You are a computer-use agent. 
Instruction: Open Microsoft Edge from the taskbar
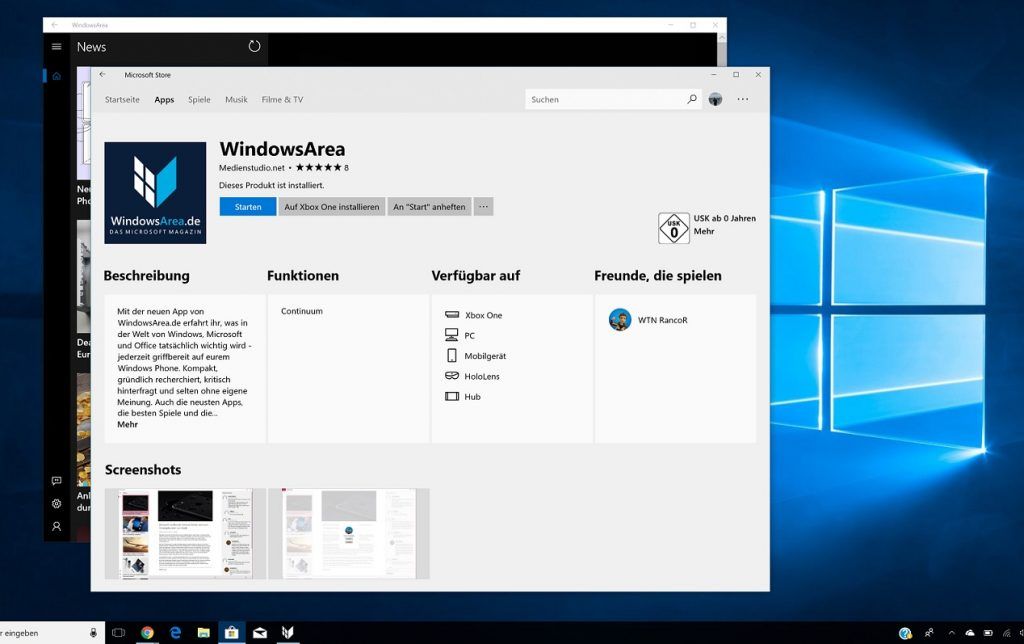point(176,633)
